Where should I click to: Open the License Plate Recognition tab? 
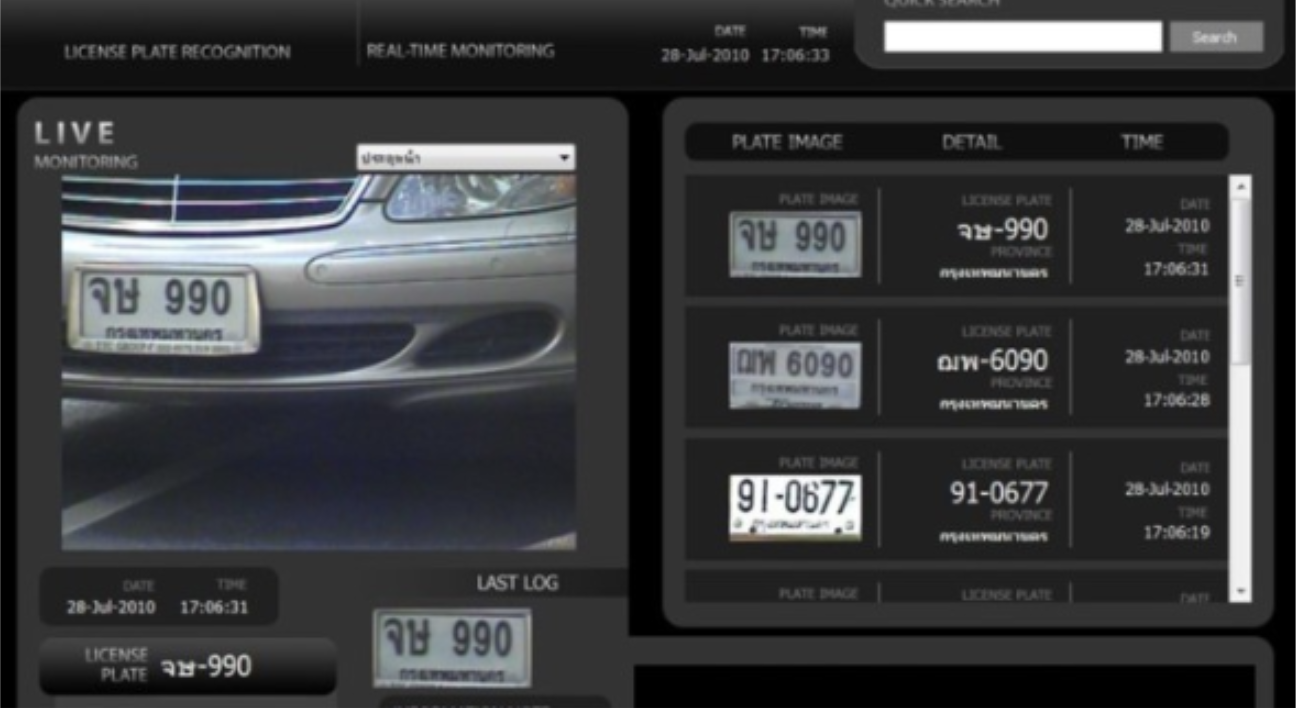coord(177,52)
